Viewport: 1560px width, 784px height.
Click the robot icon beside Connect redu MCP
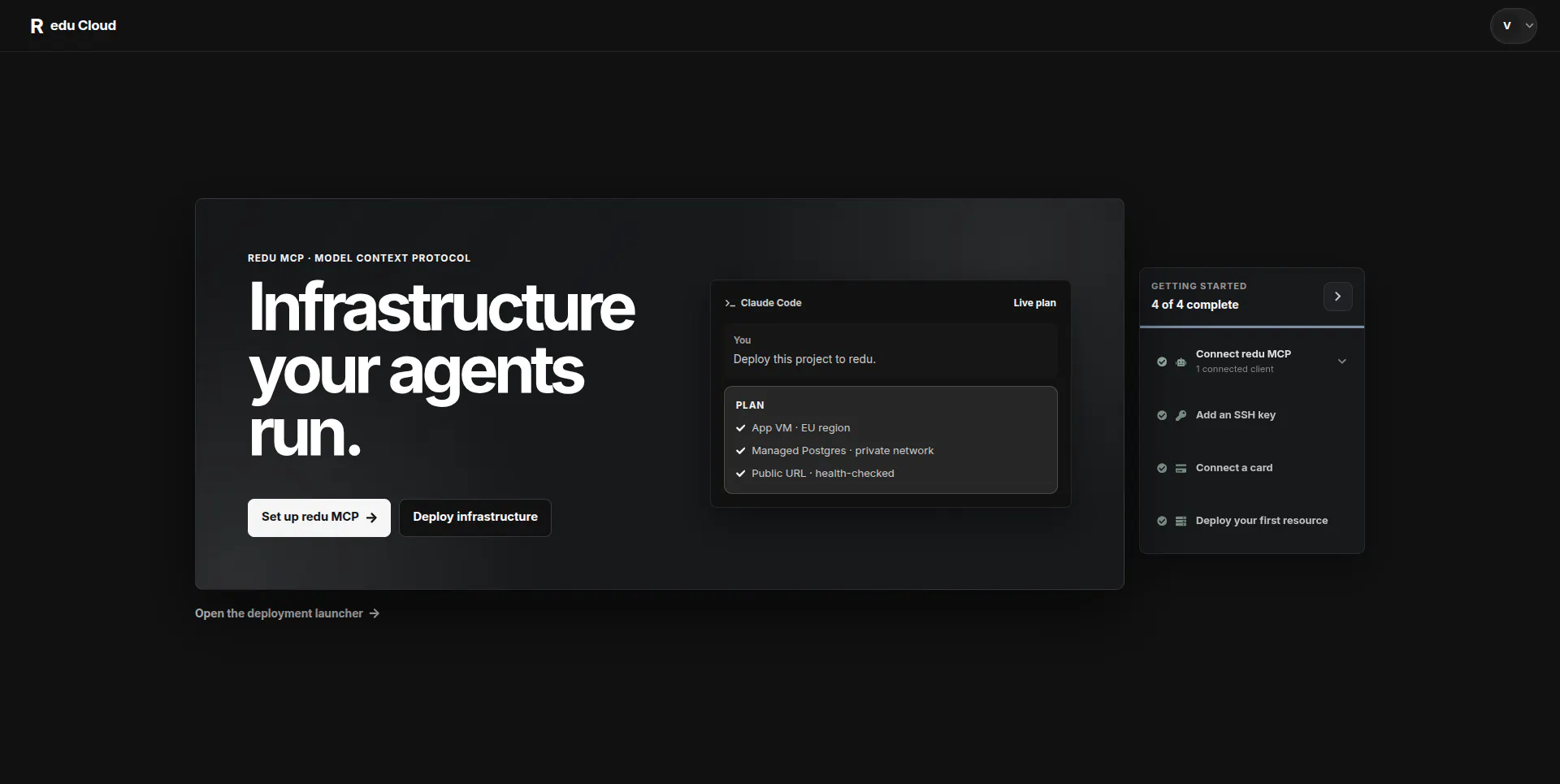[1181, 362]
